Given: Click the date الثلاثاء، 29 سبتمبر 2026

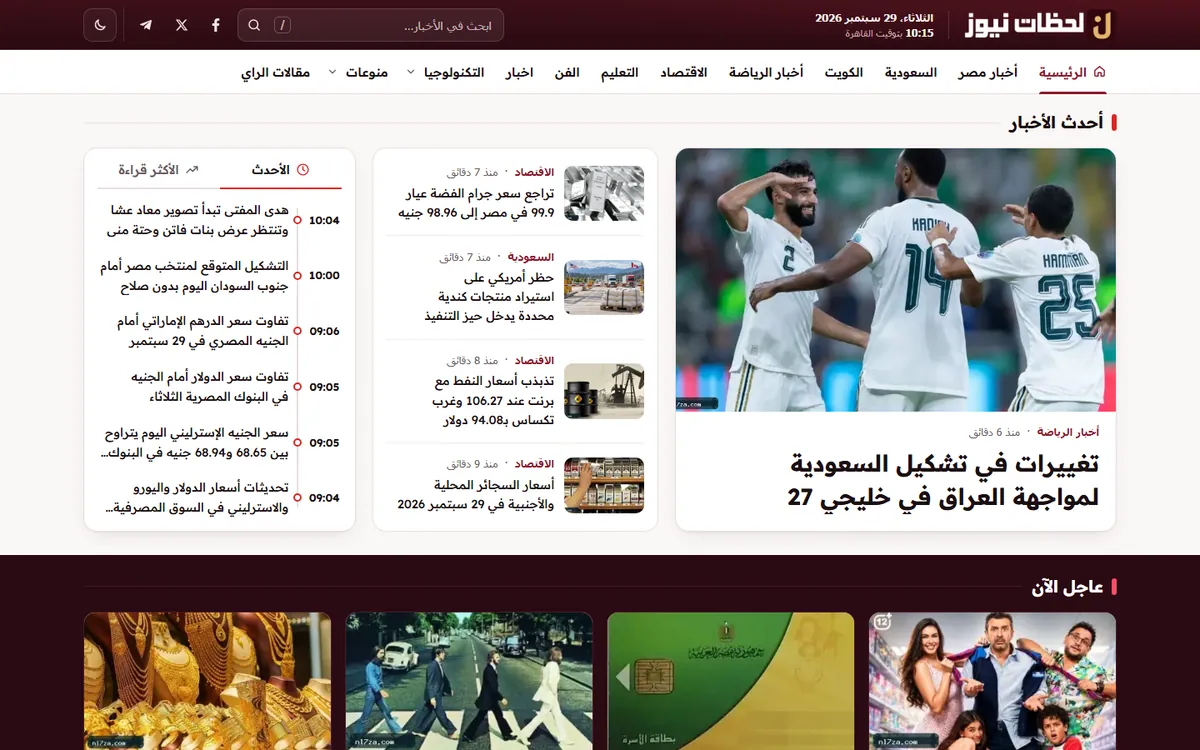Looking at the screenshot, I should [875, 18].
